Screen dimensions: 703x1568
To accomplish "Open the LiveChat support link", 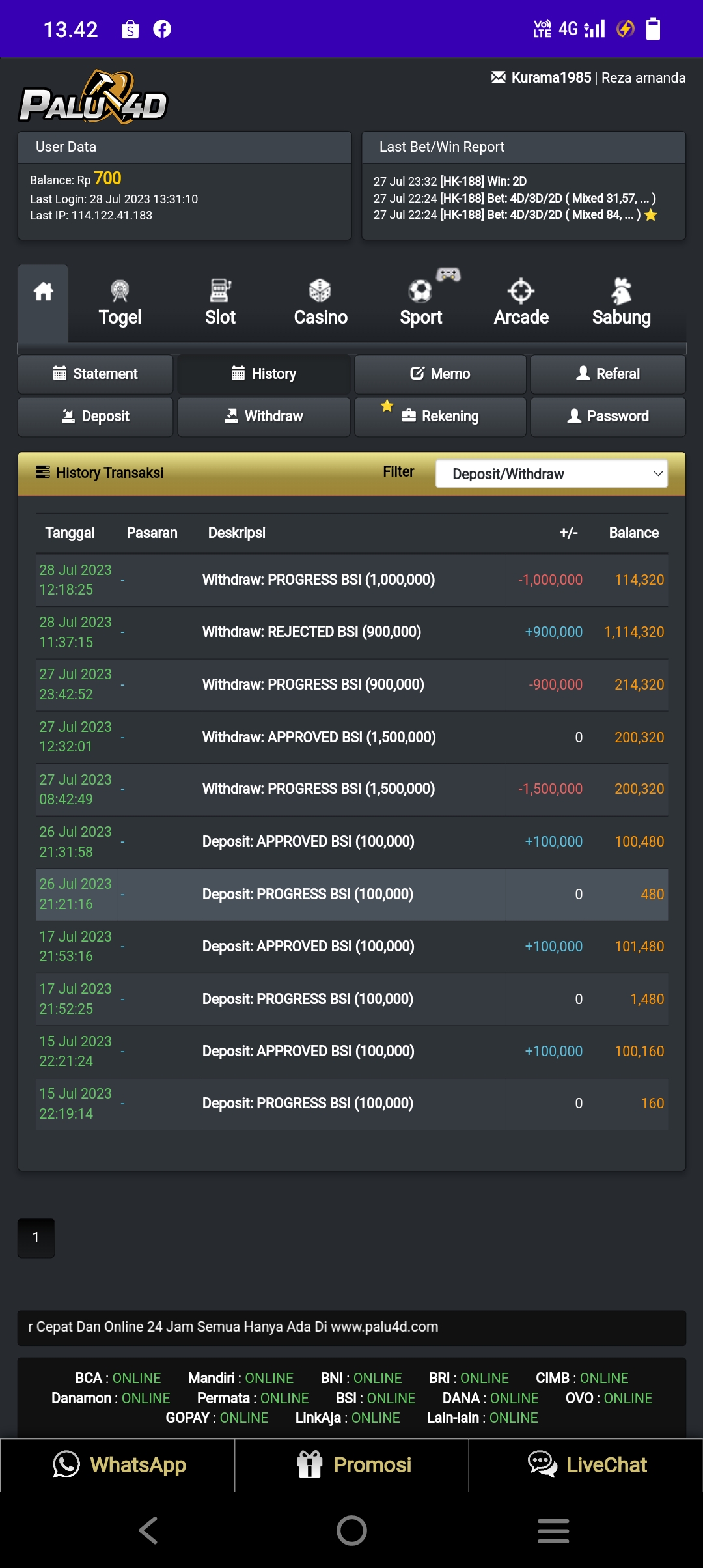I will pos(586,1465).
